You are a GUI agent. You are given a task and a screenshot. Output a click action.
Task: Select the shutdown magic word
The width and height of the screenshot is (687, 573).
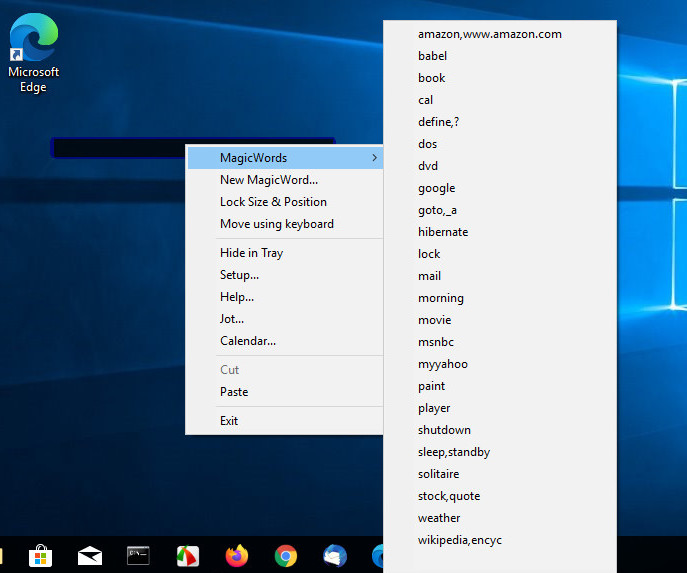(500, 430)
